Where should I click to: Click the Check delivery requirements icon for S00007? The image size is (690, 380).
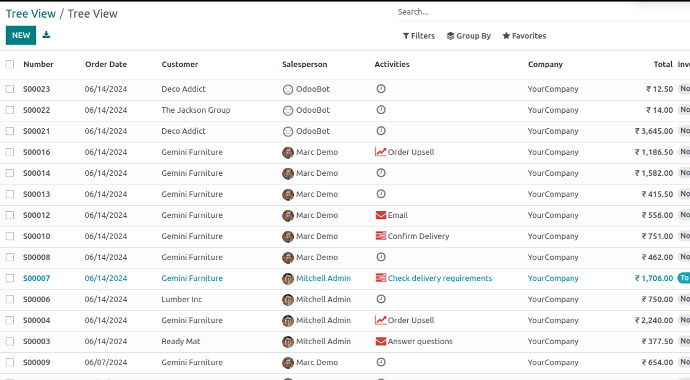click(x=381, y=278)
